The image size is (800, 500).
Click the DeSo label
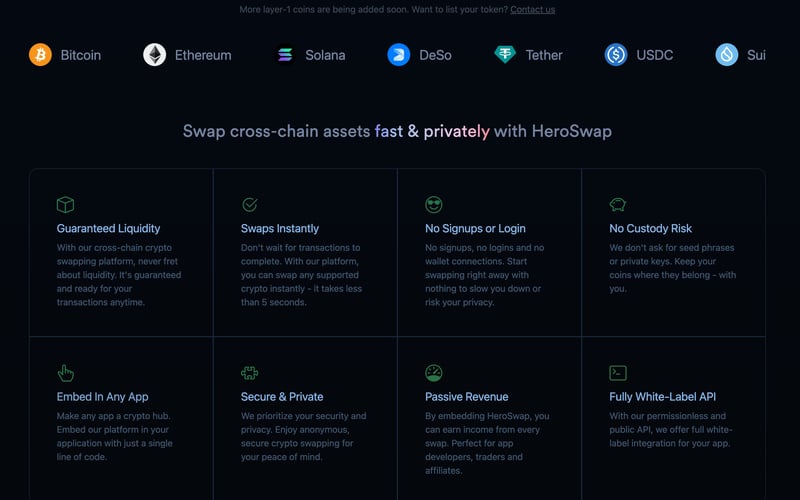(x=435, y=55)
